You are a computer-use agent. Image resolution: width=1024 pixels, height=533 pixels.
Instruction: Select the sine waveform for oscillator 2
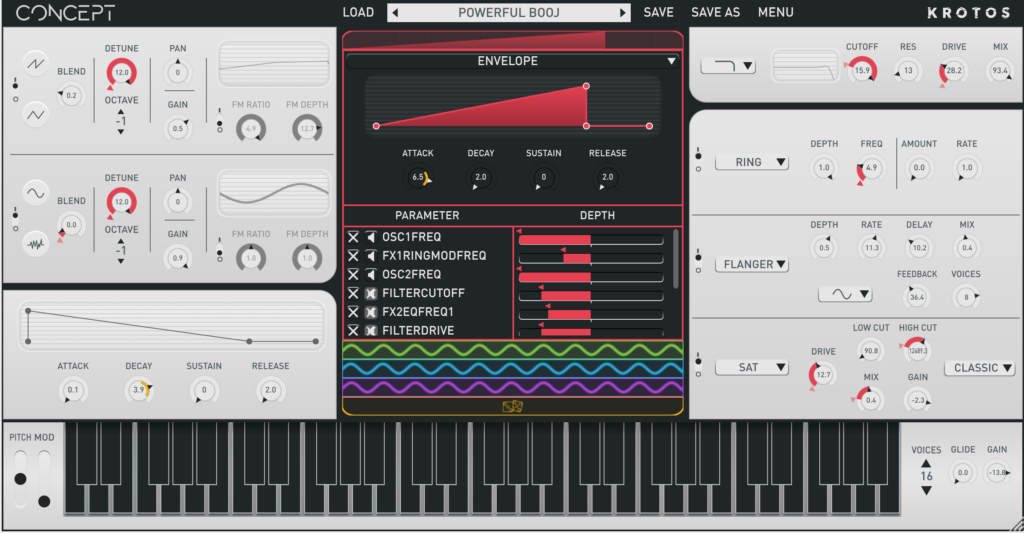(36, 192)
